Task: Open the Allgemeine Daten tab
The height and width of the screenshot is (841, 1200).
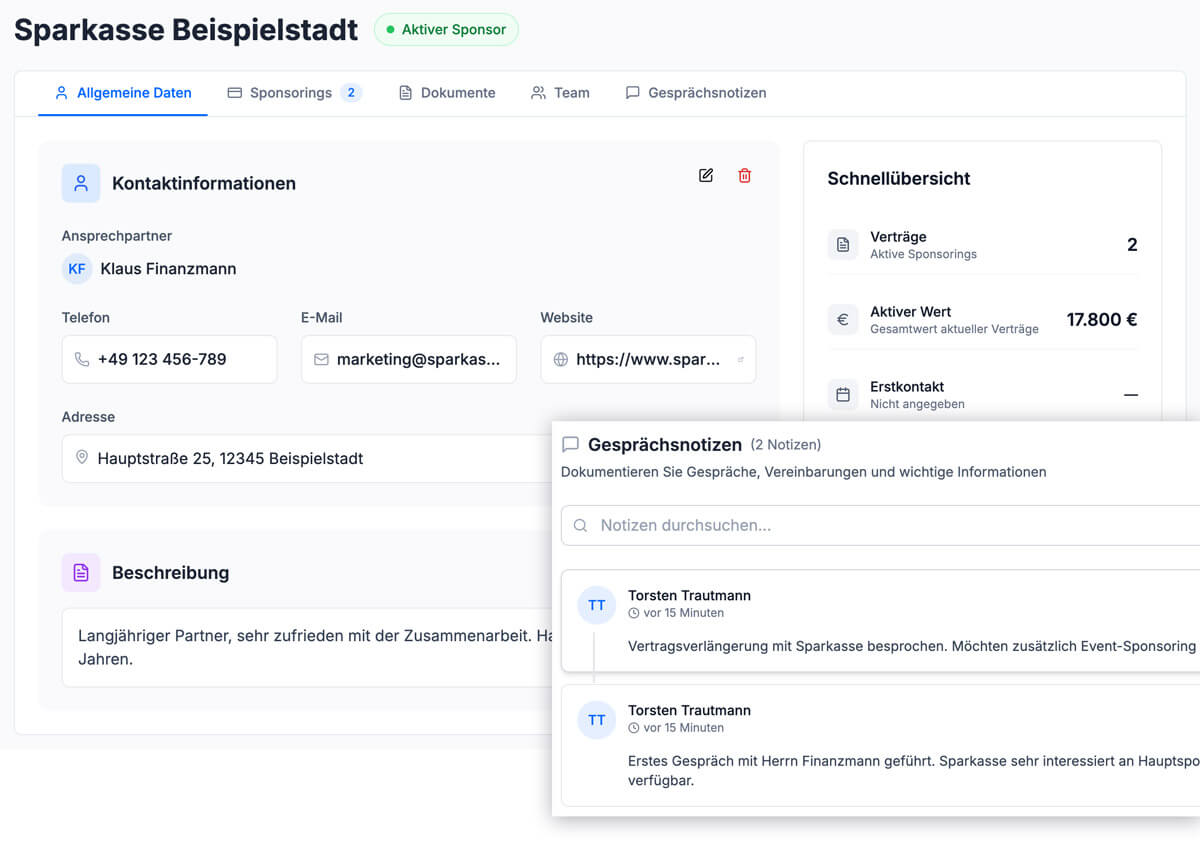Action: [123, 93]
